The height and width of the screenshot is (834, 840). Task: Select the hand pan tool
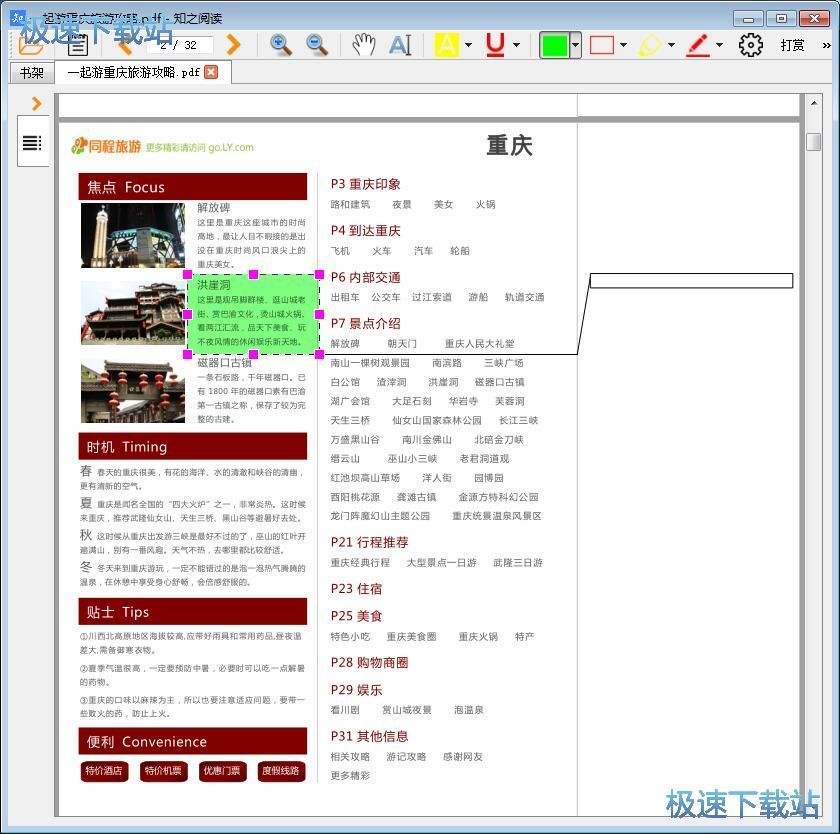[363, 45]
